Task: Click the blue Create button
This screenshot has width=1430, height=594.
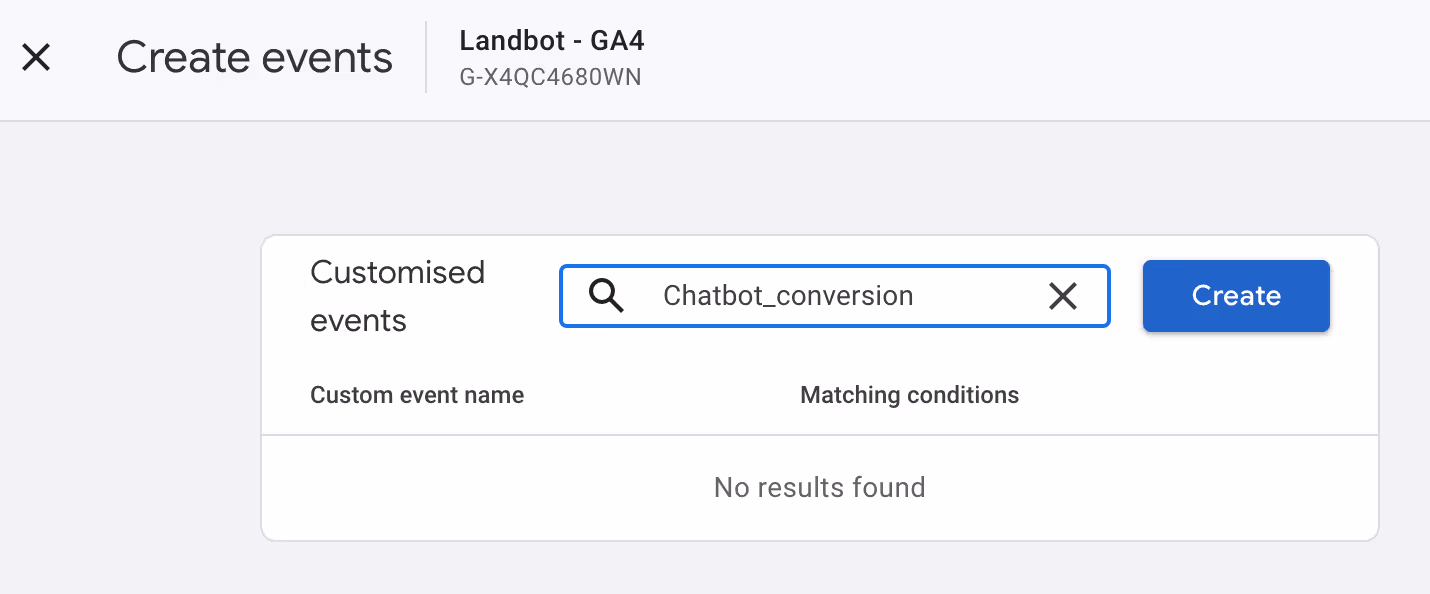Action: point(1236,295)
